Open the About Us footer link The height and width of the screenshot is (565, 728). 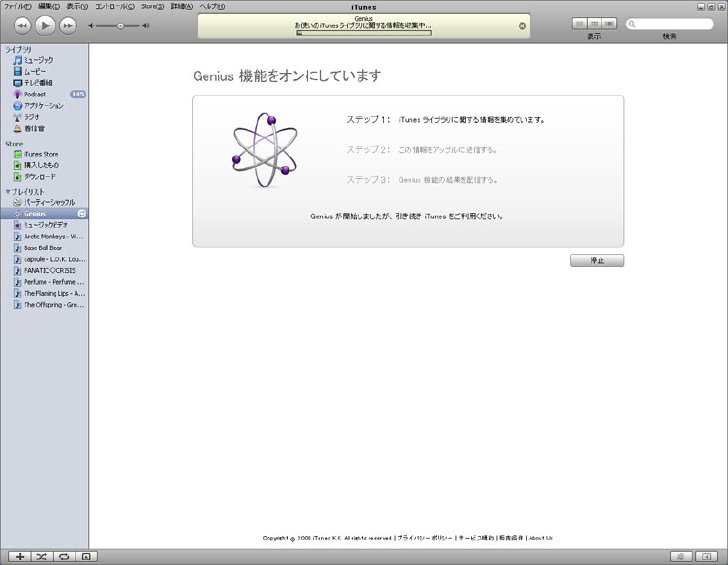[x=541, y=538]
